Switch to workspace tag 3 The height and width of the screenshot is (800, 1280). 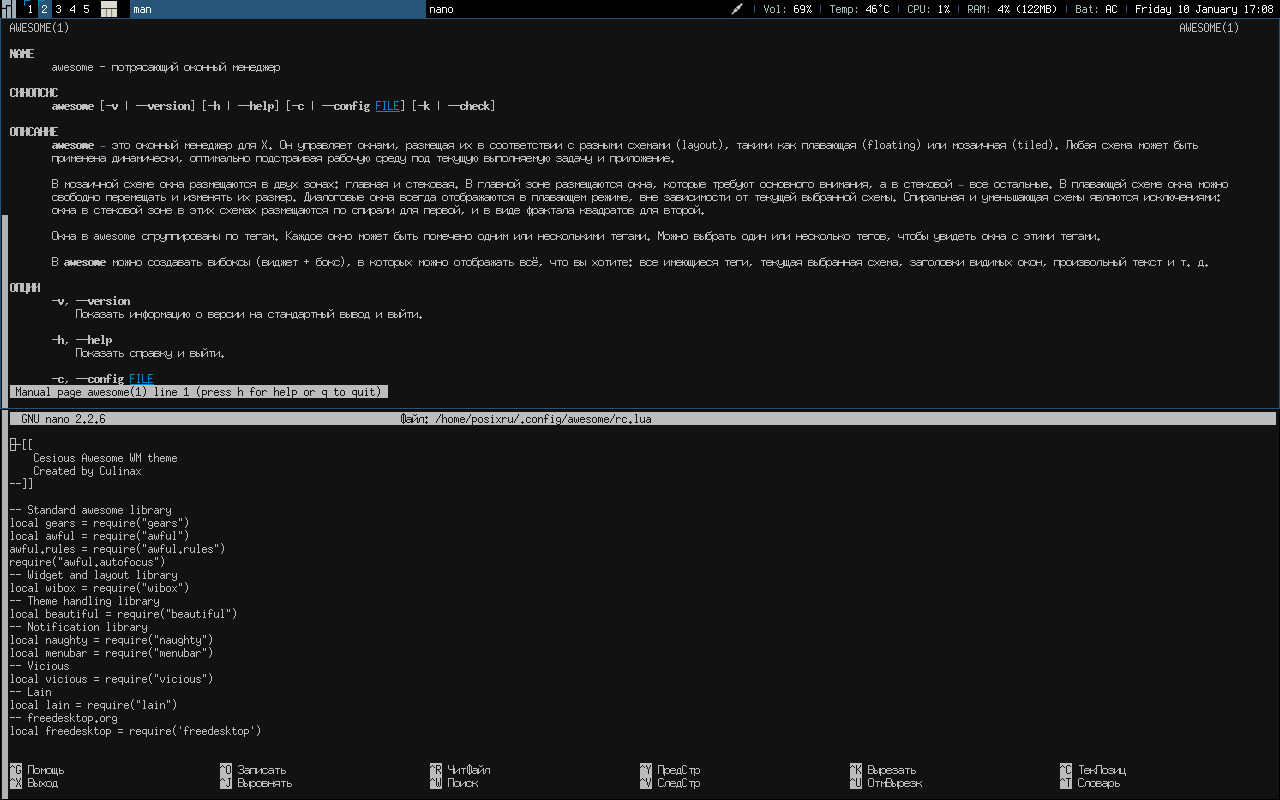[x=58, y=9]
